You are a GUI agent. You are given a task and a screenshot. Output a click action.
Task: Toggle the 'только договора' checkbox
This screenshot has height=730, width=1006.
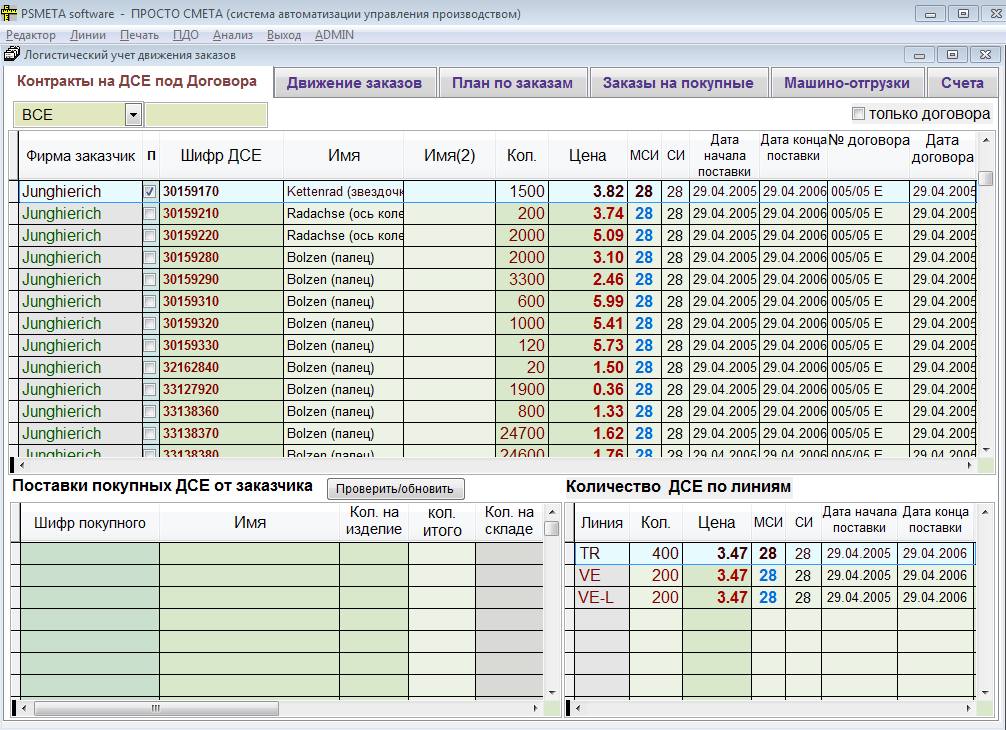coord(858,114)
